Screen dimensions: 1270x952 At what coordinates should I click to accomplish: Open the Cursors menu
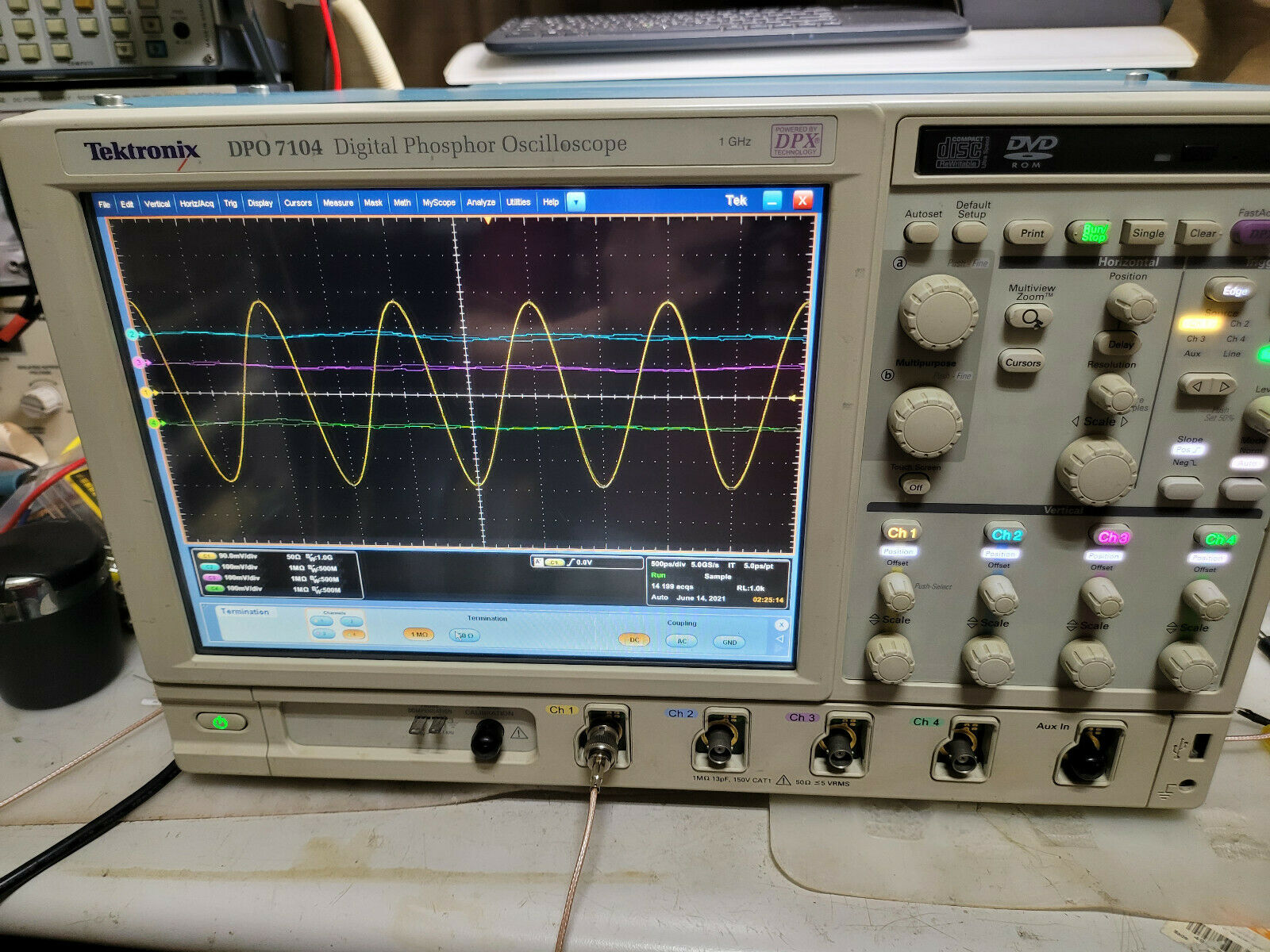coord(298,203)
